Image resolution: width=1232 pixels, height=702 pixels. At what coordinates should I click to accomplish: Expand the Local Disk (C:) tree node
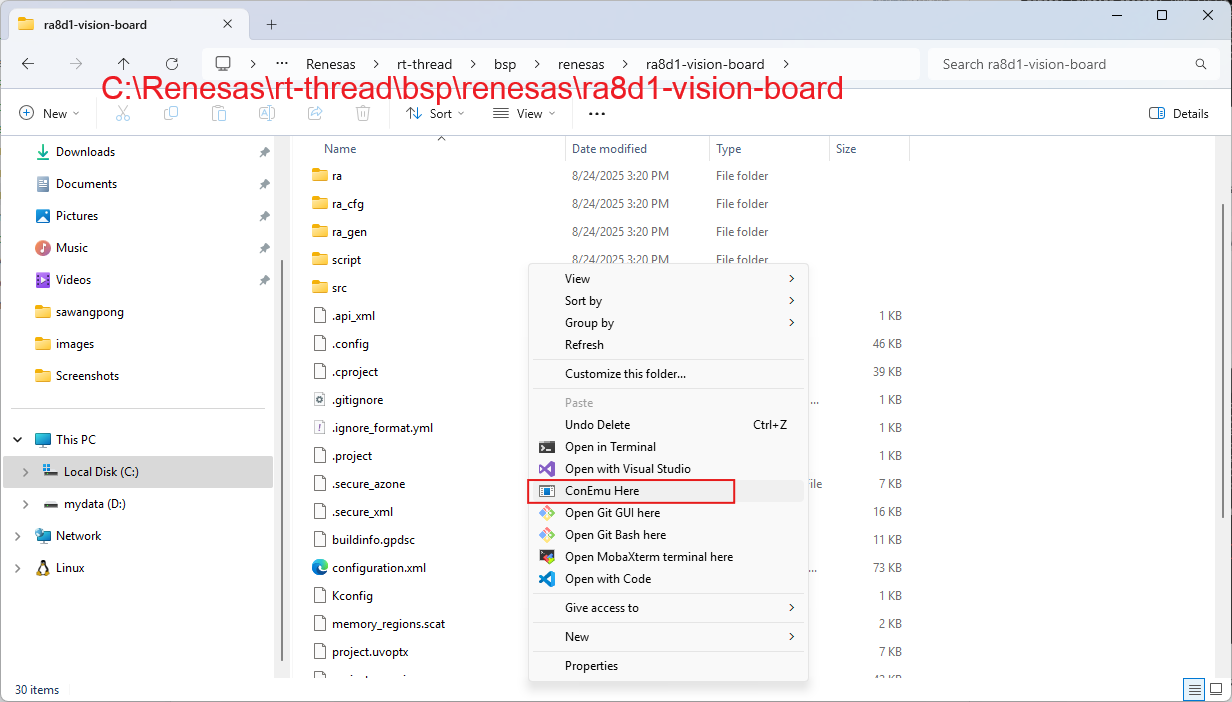tap(26, 472)
